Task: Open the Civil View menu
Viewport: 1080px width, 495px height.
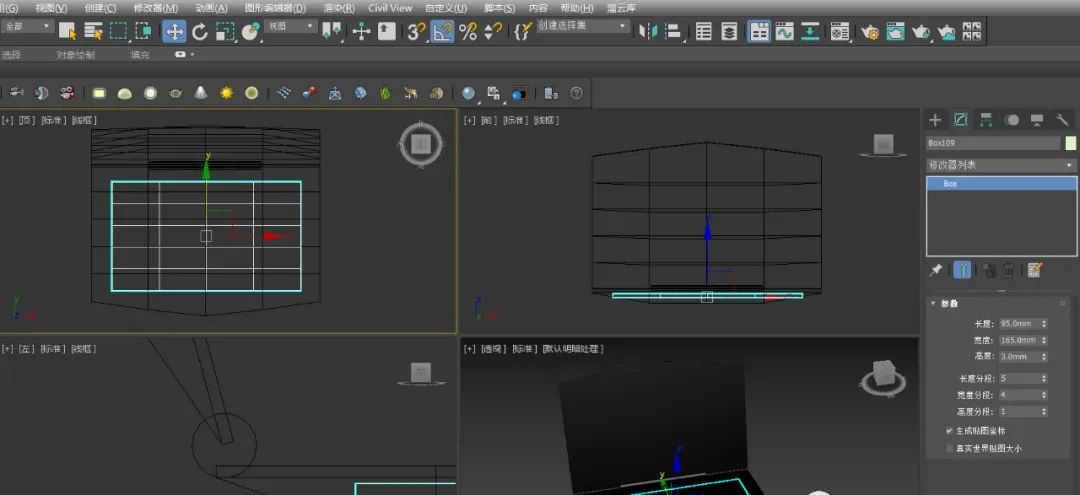Action: click(390, 8)
